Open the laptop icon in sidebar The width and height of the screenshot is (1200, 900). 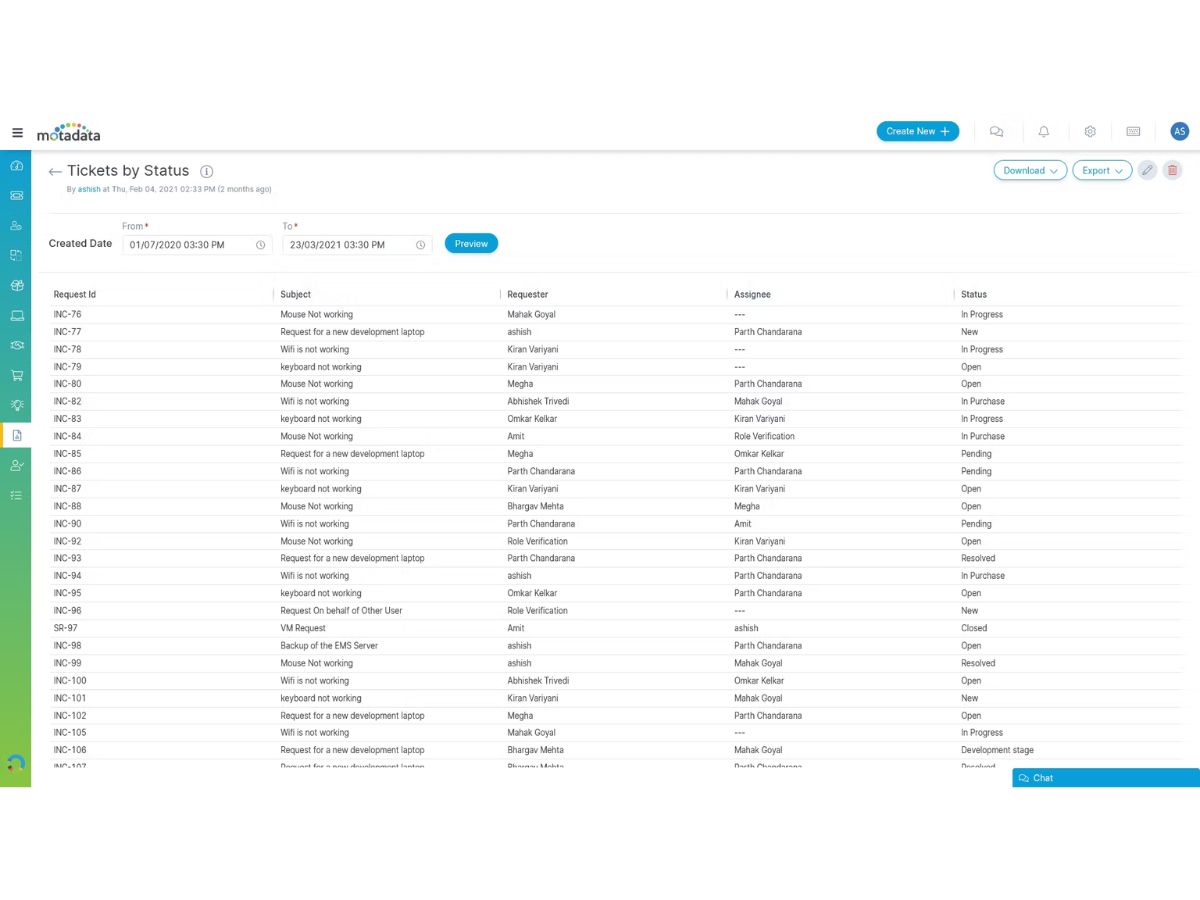[x=16, y=315]
